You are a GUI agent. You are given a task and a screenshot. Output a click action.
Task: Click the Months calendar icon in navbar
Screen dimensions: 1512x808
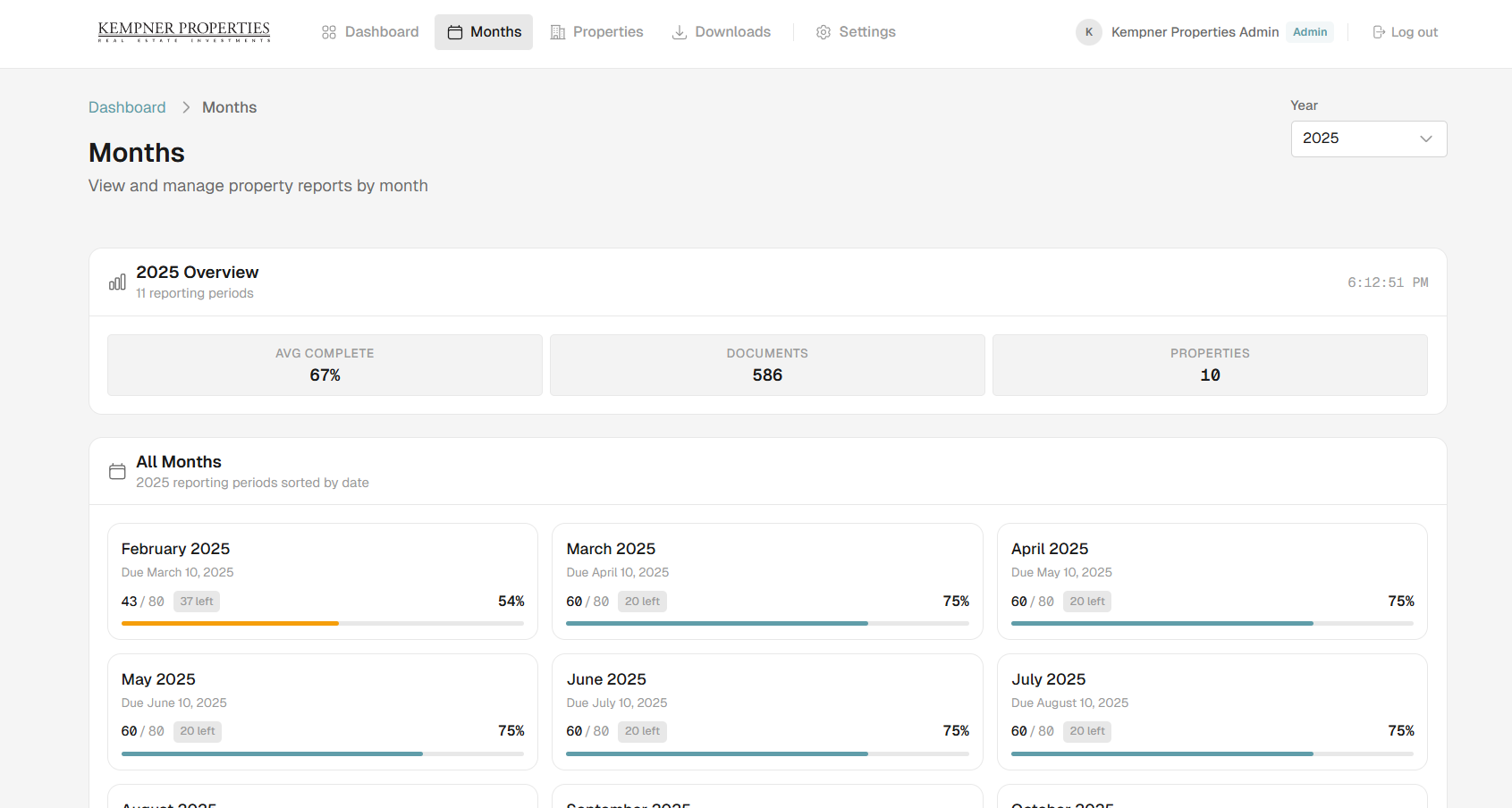pos(455,32)
